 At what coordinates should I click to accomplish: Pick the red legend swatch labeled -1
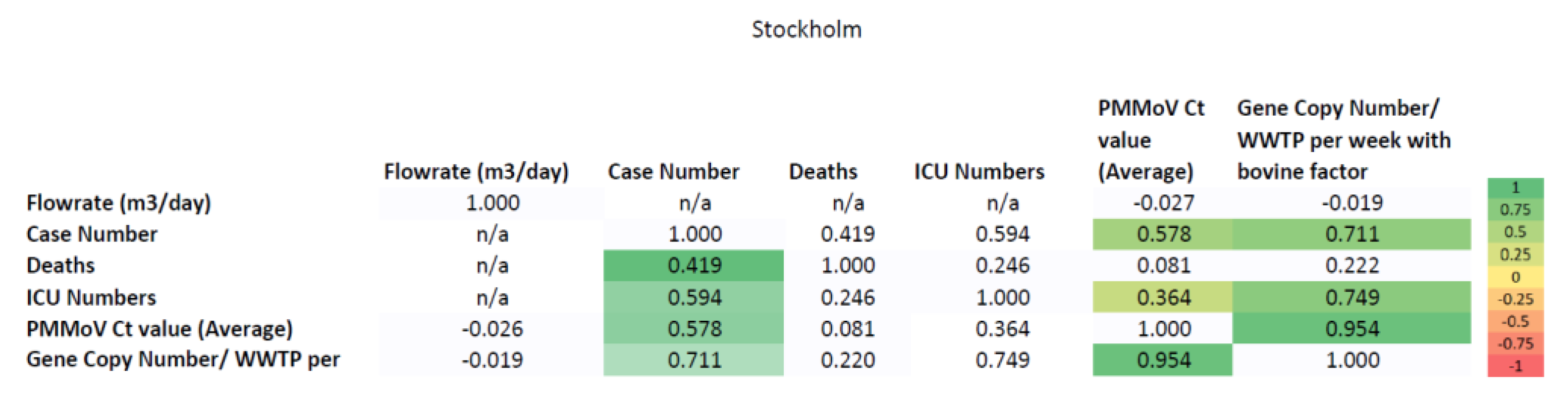pos(1515,366)
